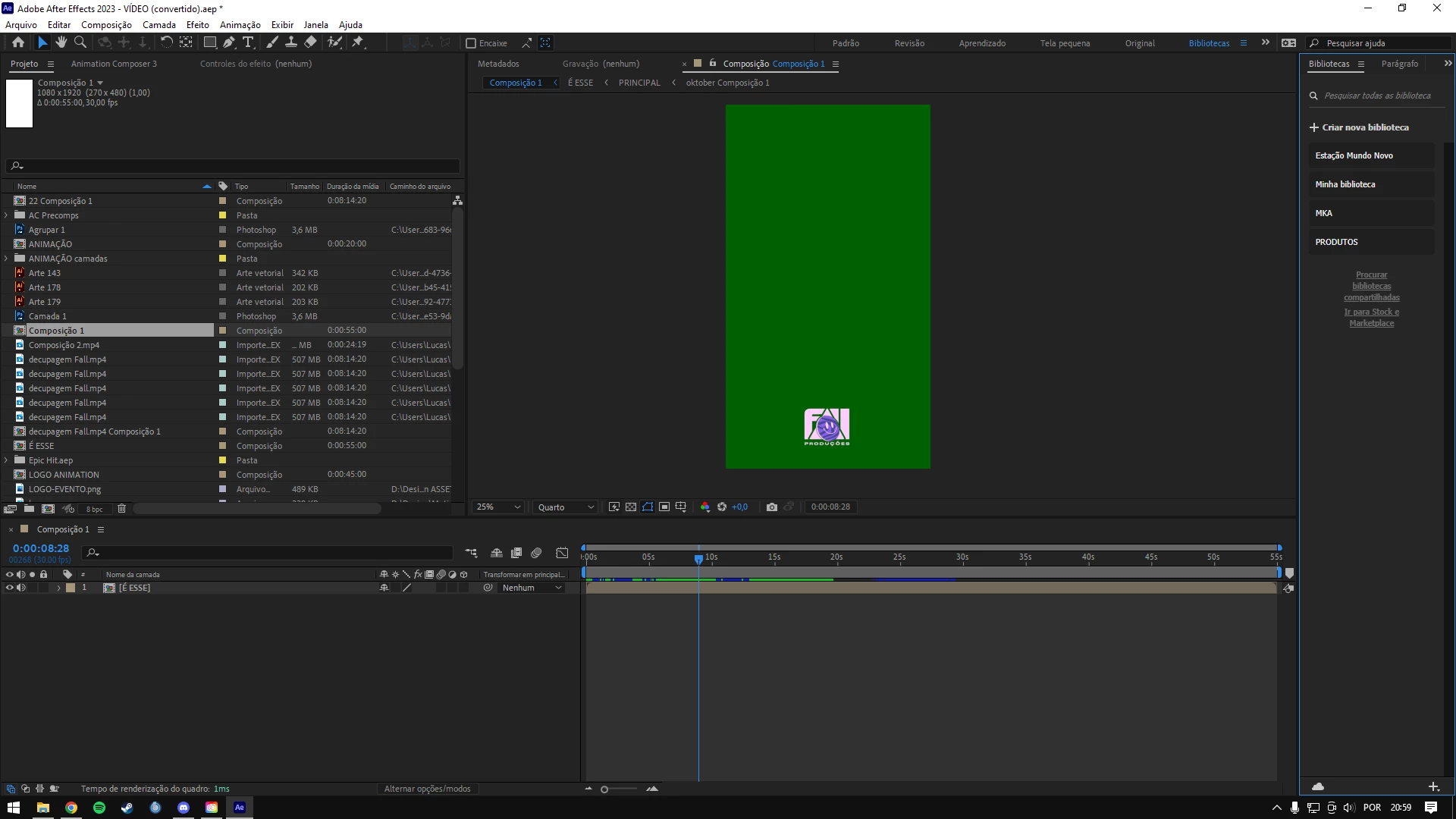The width and height of the screenshot is (1456, 819).
Task: Take a snapshot with camera icon
Action: coord(772,507)
